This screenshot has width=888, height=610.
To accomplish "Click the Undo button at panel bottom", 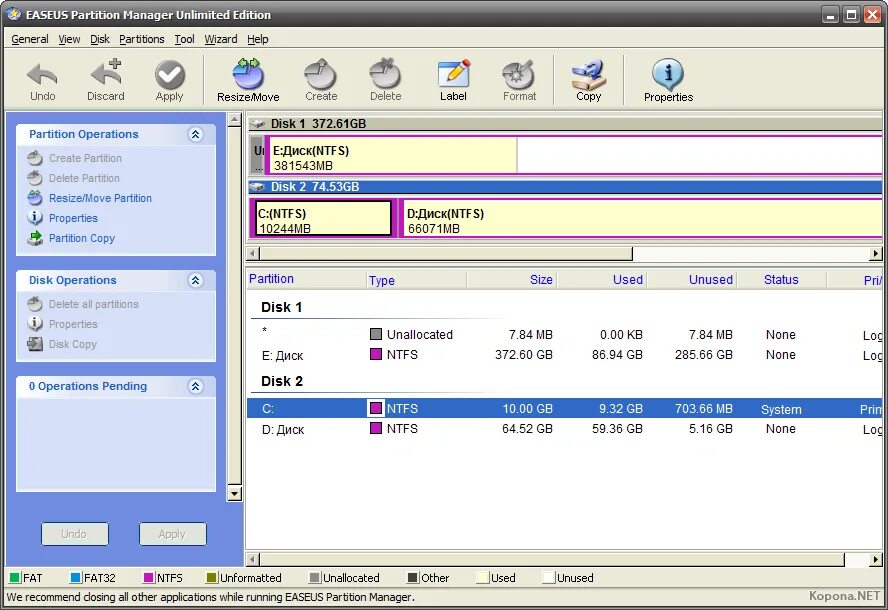I will [74, 534].
